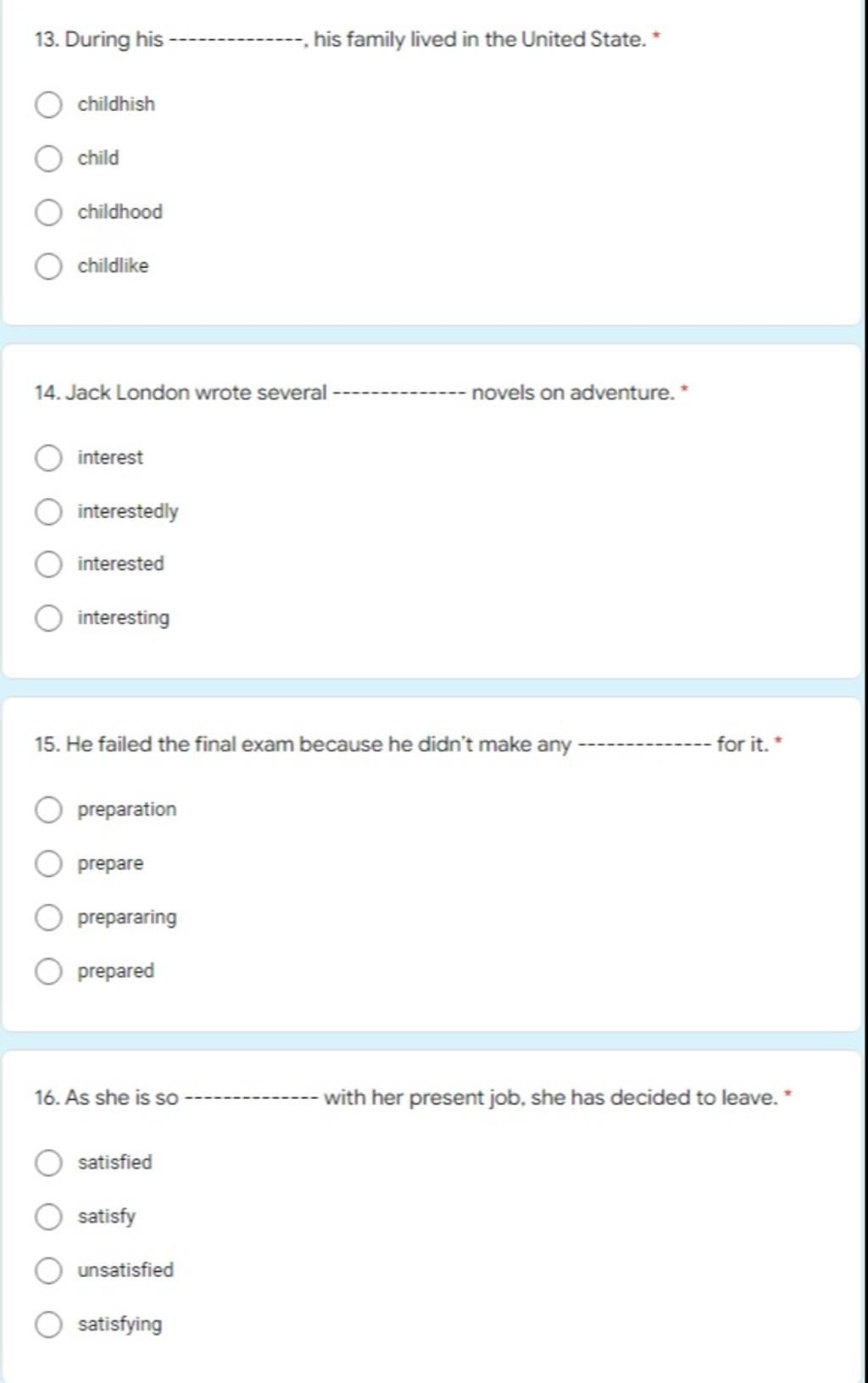Pick the 'interested' option
This screenshot has width=868, height=1383.
pos(48,565)
